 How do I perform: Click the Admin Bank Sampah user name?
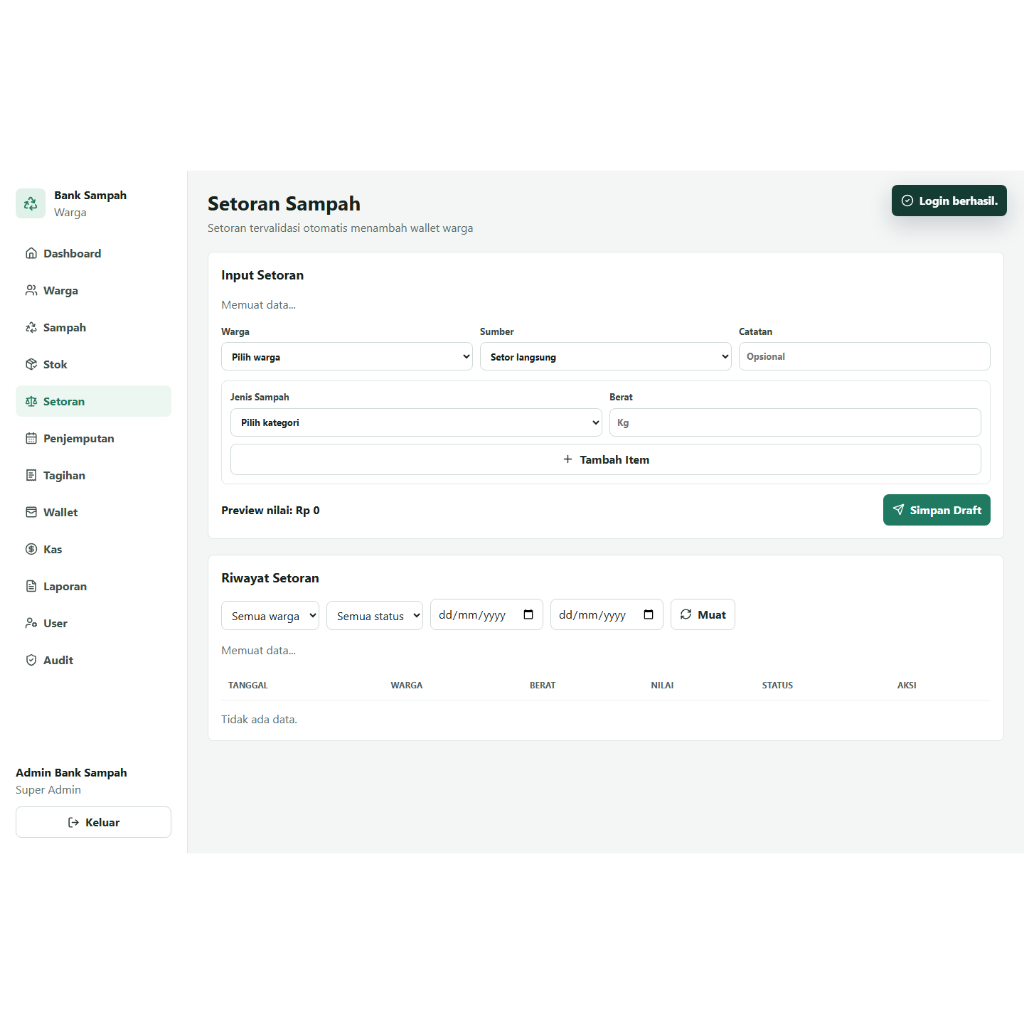[71, 773]
